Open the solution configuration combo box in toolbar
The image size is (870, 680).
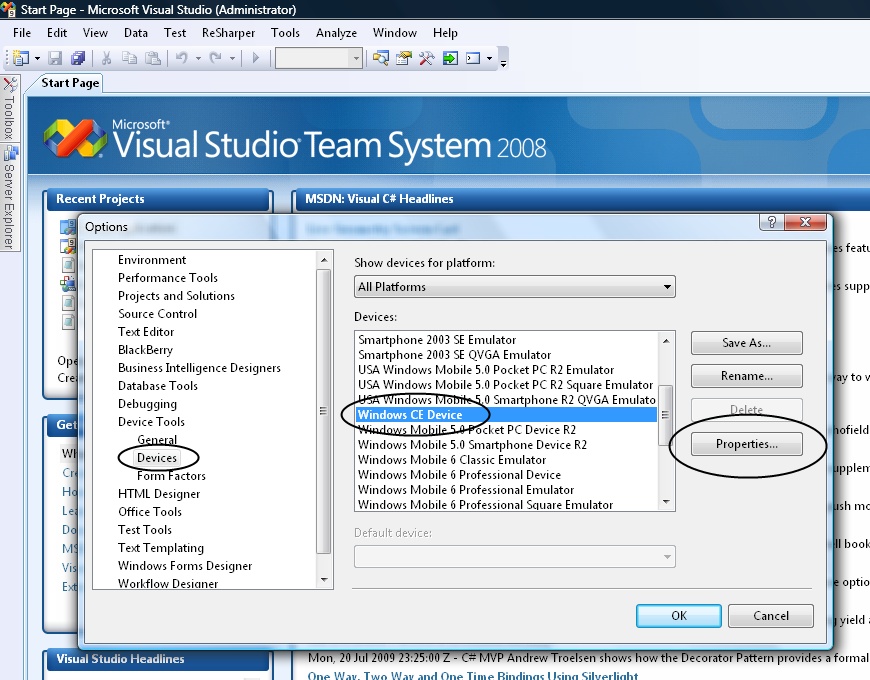319,58
